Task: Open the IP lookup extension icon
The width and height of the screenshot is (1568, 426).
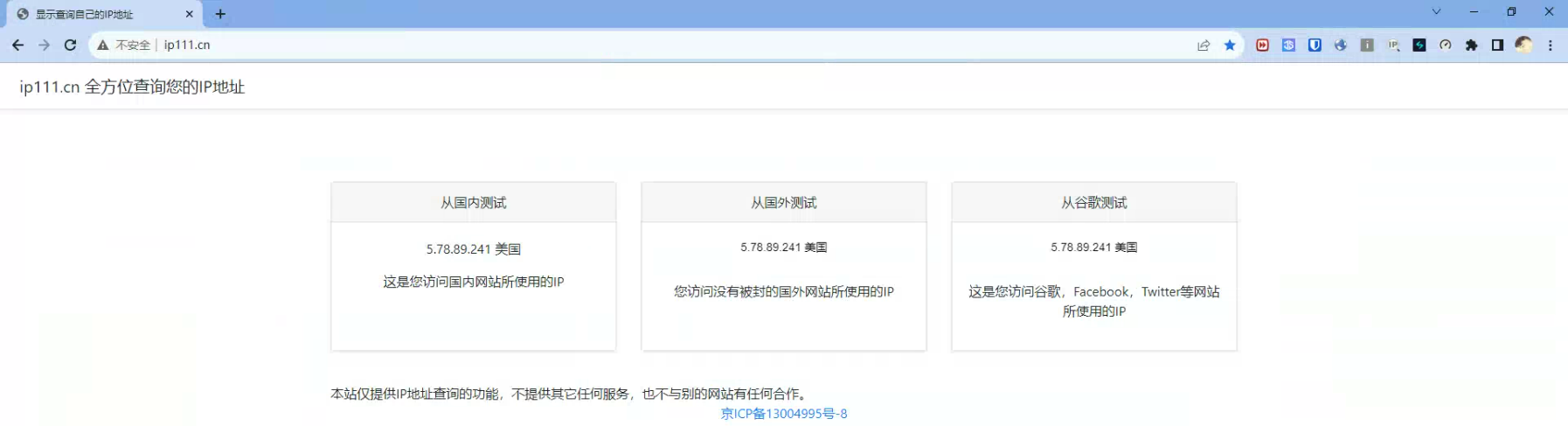Action: point(1393,45)
